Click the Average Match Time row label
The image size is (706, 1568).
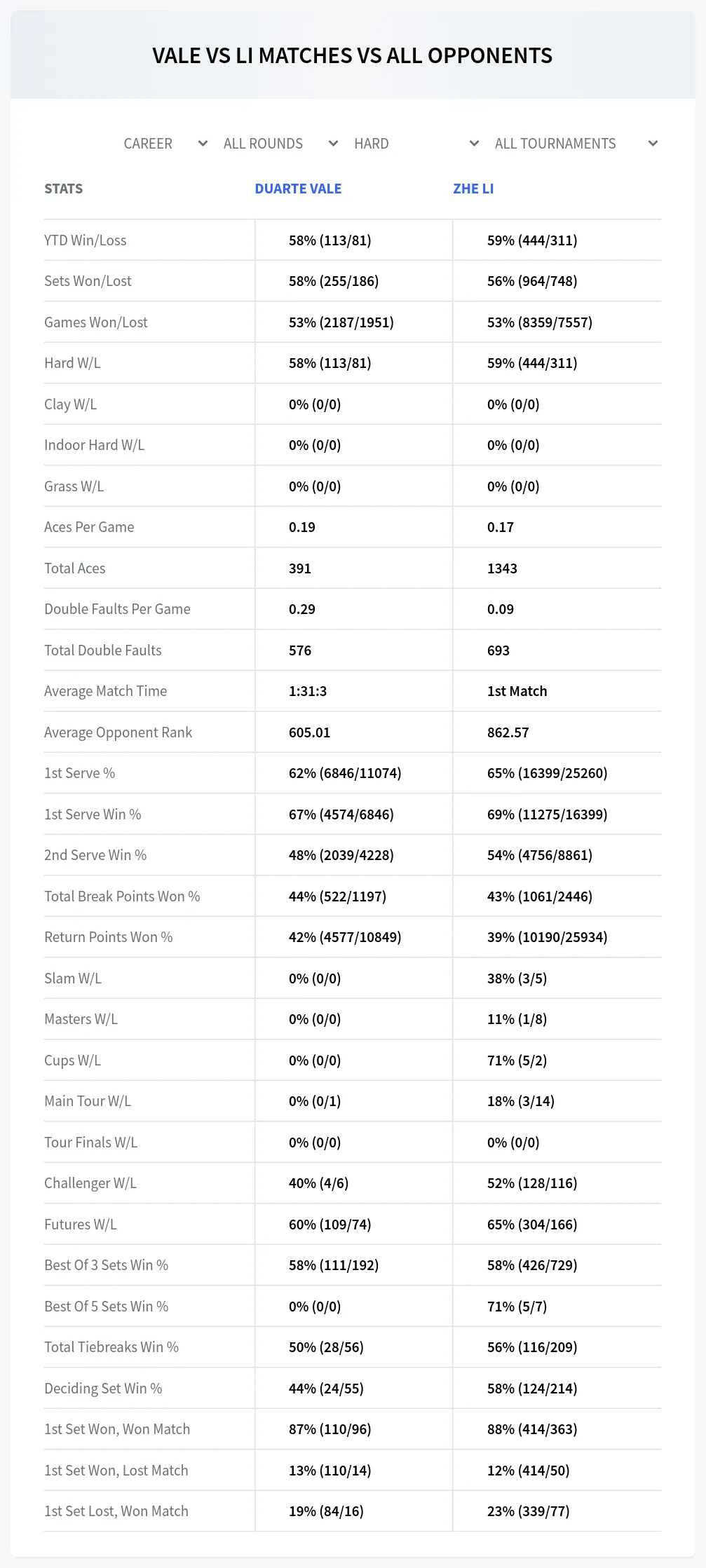click(105, 691)
